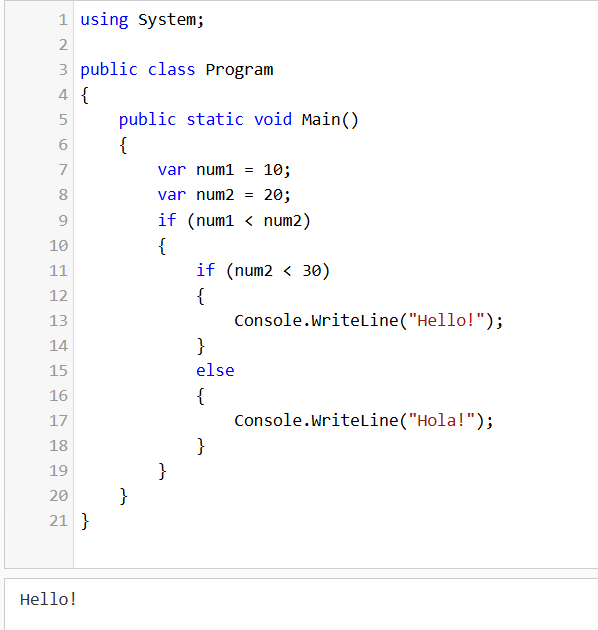Screen dimensions: 598x630
Task: Click 'num1 = 10;' declaration on line 7
Action: [x=243, y=170]
